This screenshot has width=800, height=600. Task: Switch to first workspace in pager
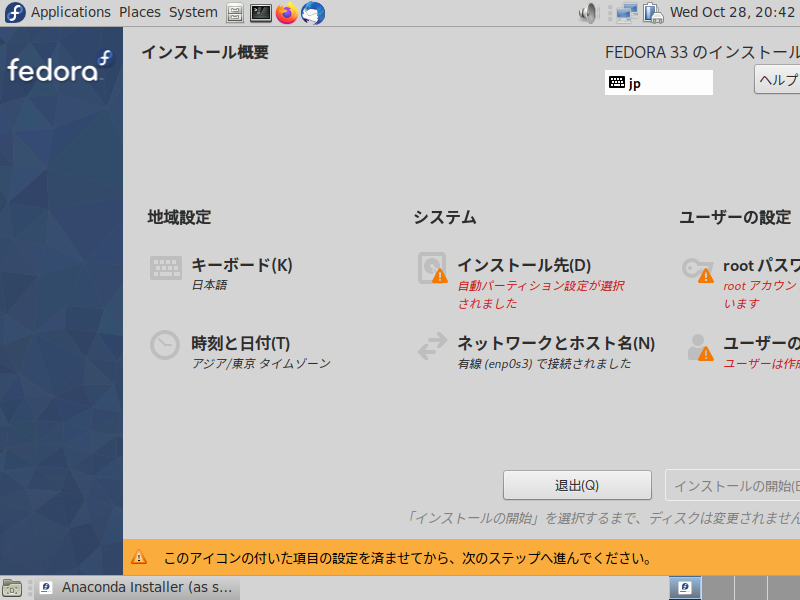pyautogui.click(x=685, y=588)
